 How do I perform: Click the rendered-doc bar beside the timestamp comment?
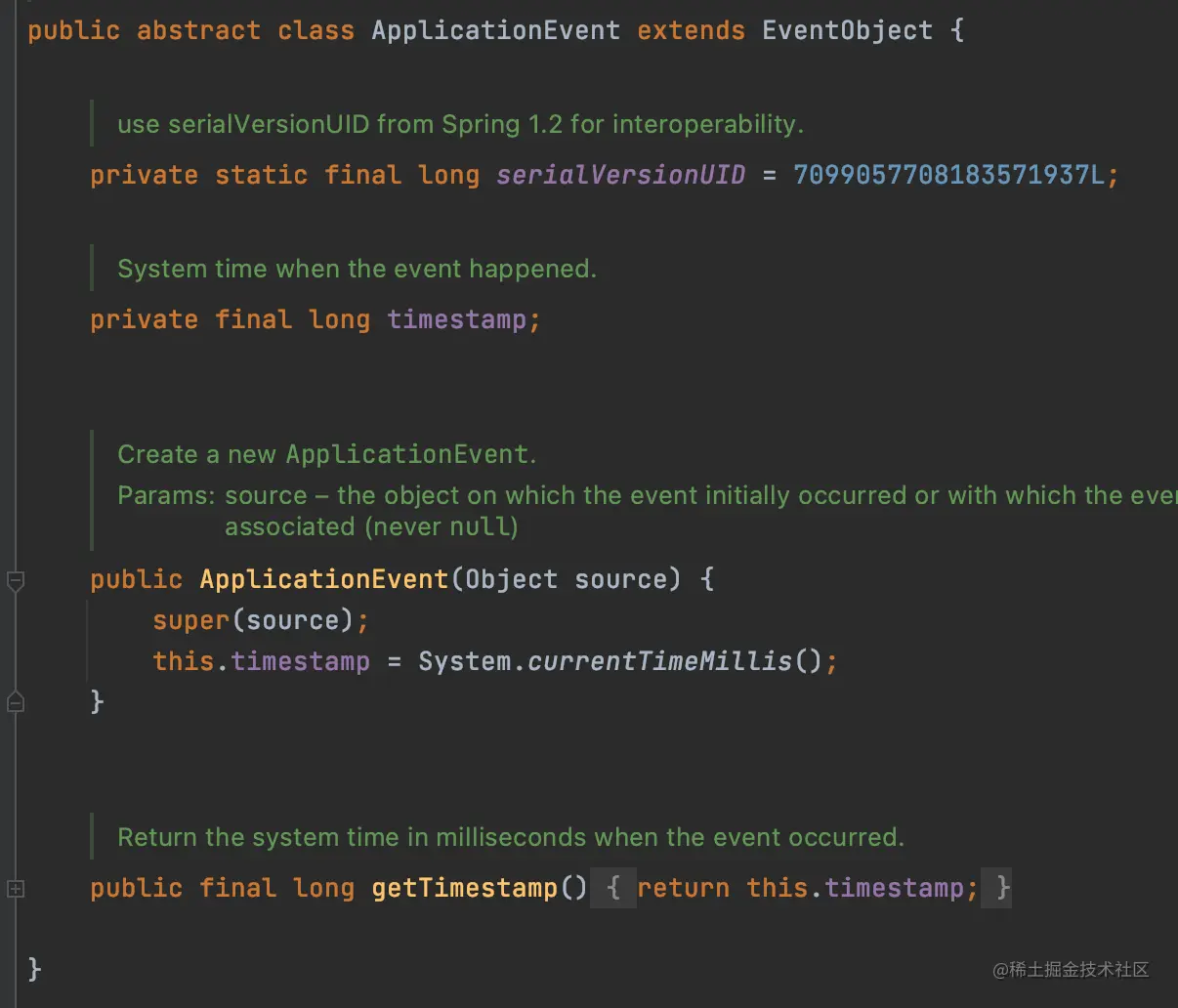[x=93, y=268]
